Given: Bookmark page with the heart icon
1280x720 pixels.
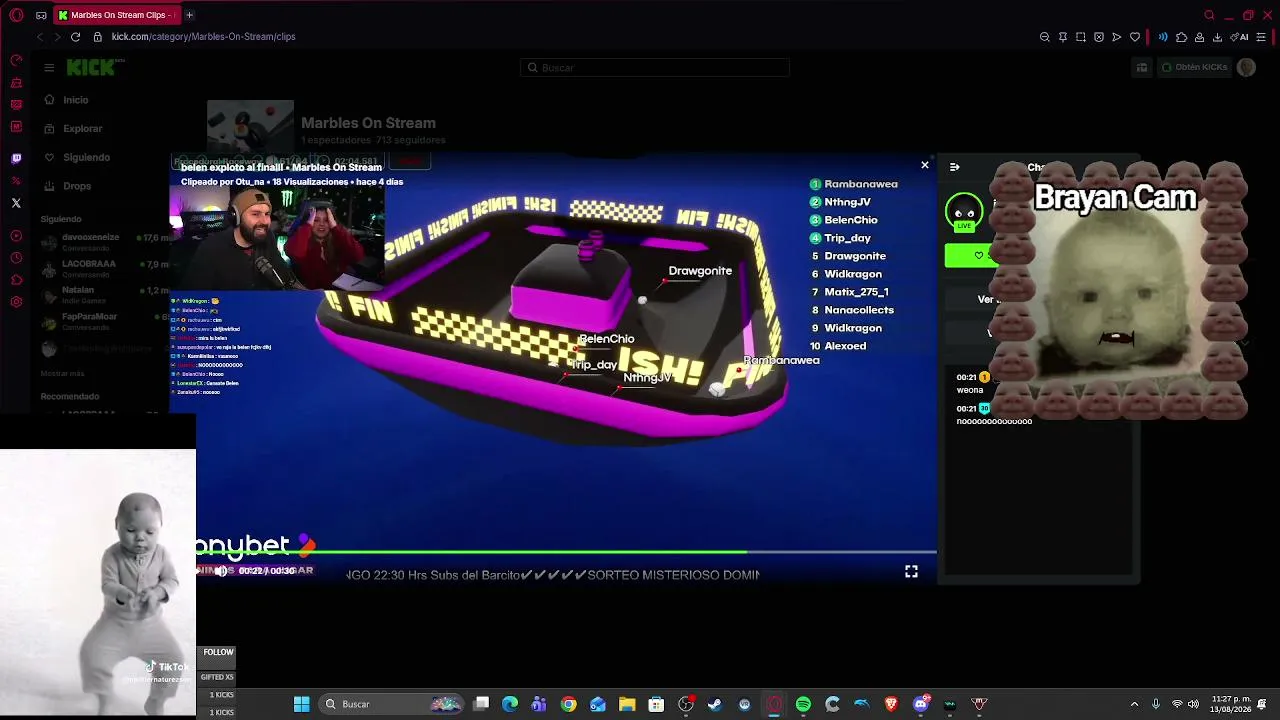Looking at the screenshot, I should tap(1135, 37).
